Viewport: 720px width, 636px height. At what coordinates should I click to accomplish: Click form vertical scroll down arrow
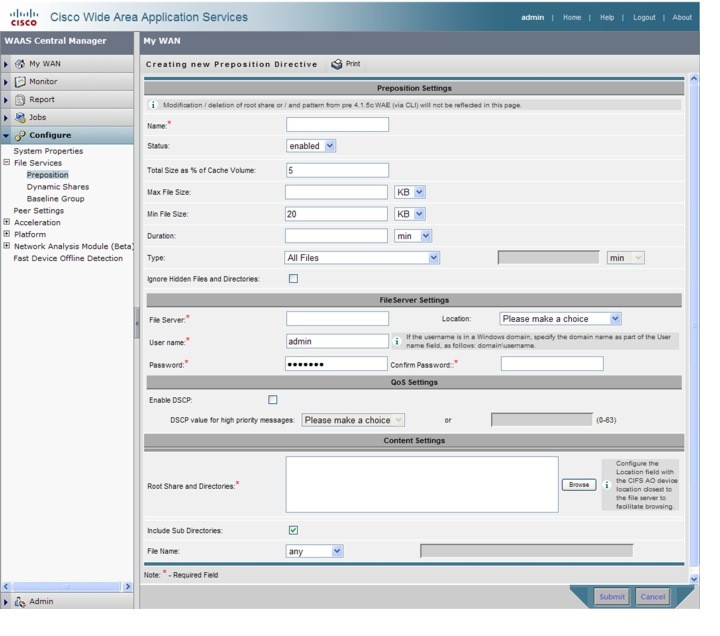pyautogui.click(x=694, y=579)
